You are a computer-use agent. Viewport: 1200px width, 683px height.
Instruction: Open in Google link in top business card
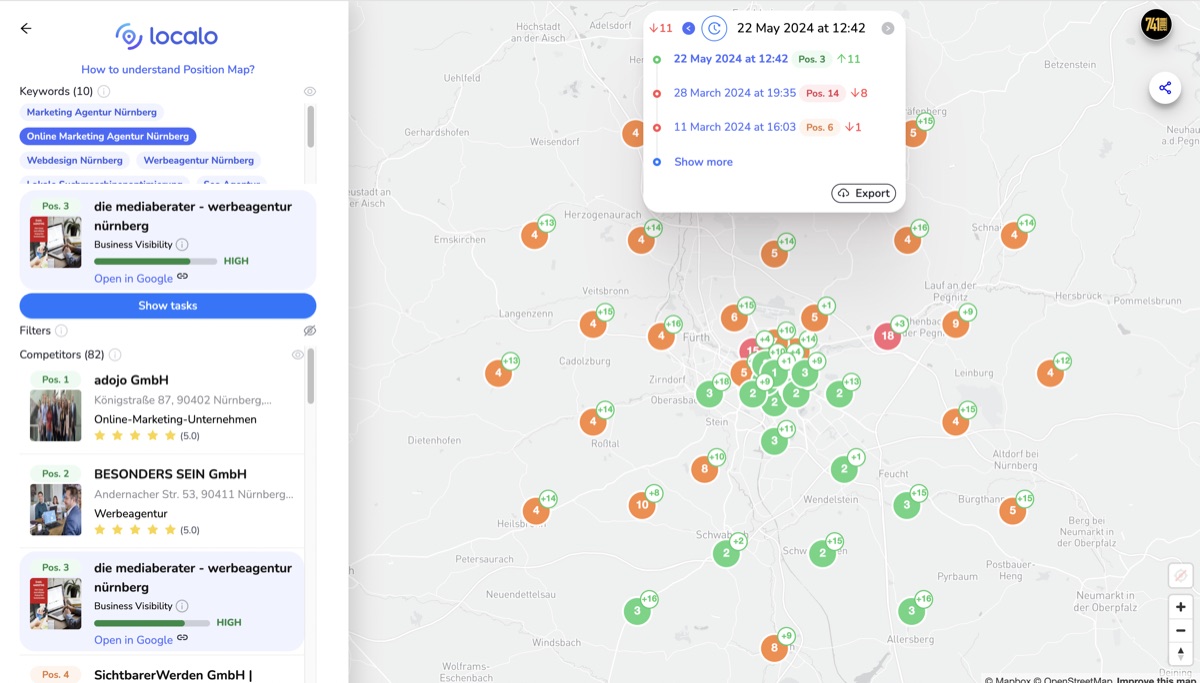pyautogui.click(x=134, y=279)
